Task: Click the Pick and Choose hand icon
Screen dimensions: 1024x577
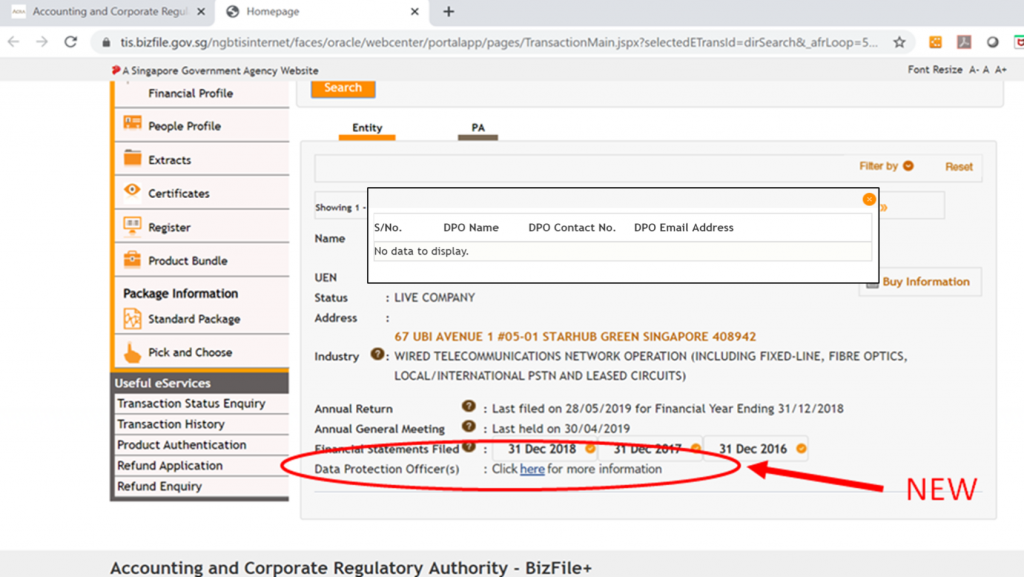Action: pyautogui.click(x=133, y=352)
